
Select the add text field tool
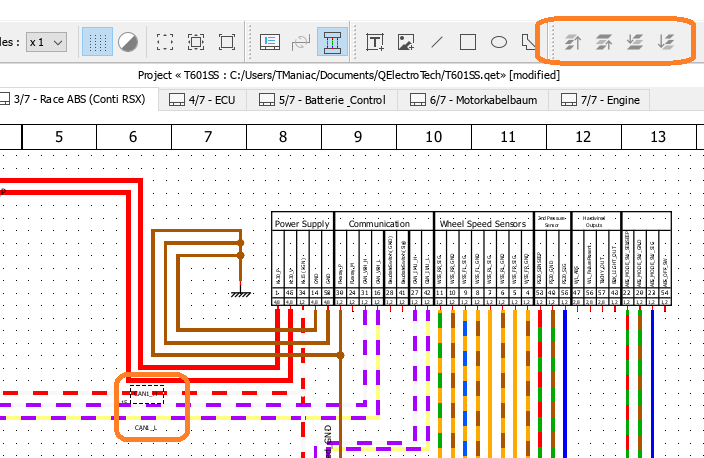click(375, 42)
